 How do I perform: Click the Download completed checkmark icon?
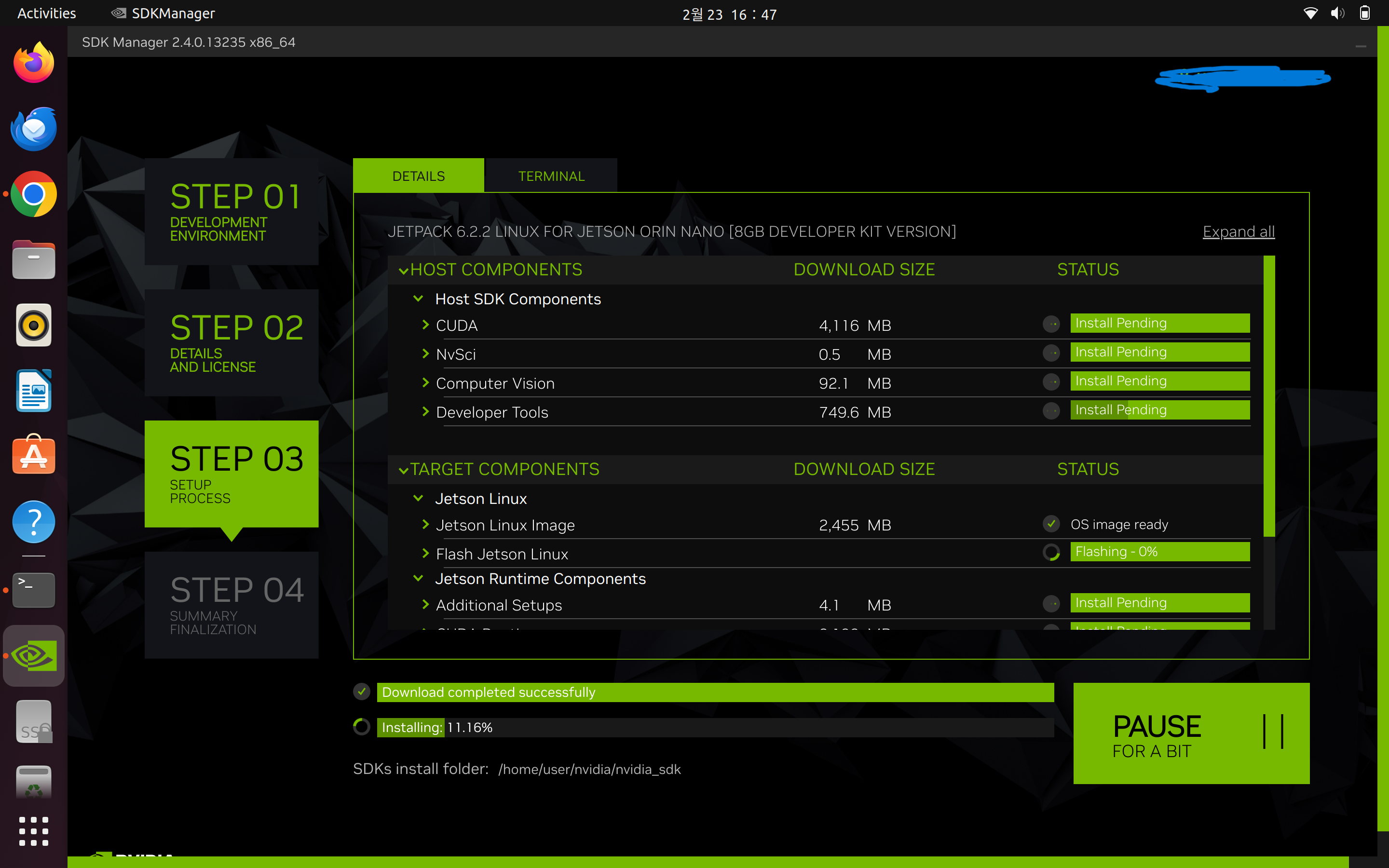pyautogui.click(x=362, y=692)
